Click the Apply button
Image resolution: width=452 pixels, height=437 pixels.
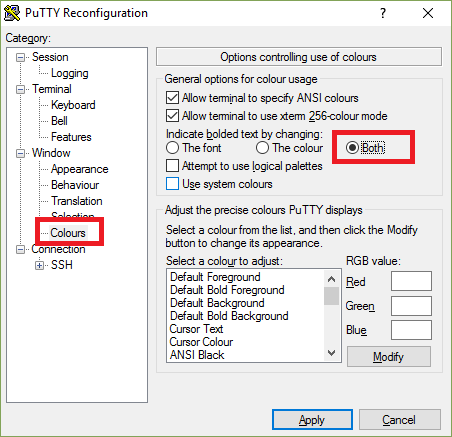312,420
